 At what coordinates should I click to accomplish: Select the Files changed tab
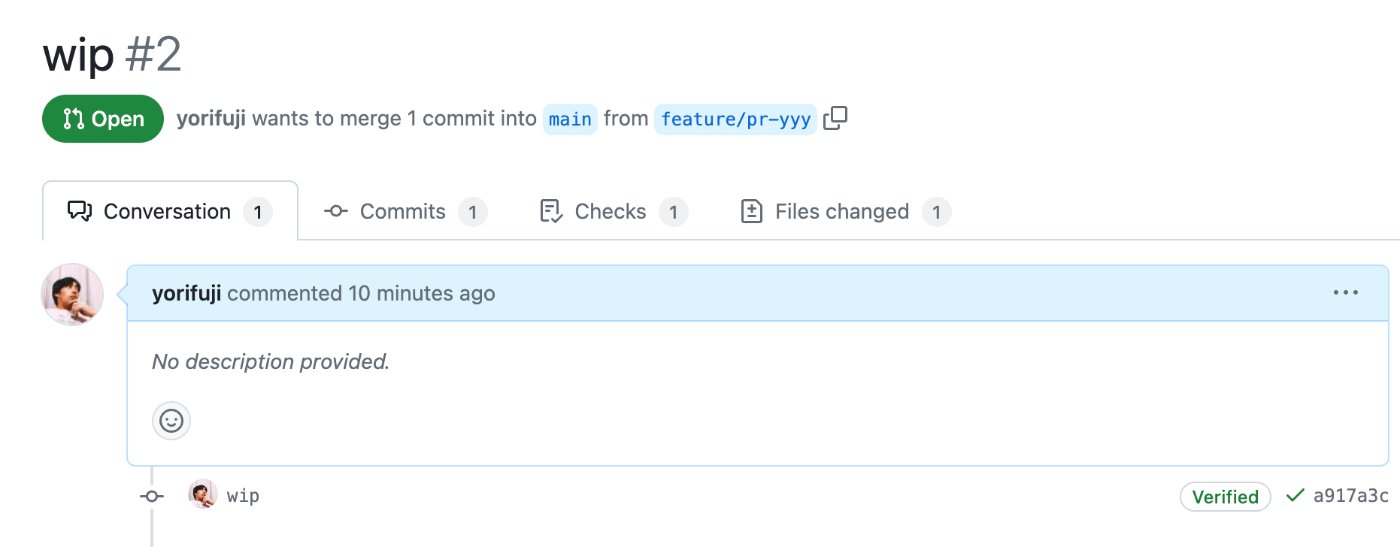[x=845, y=211]
